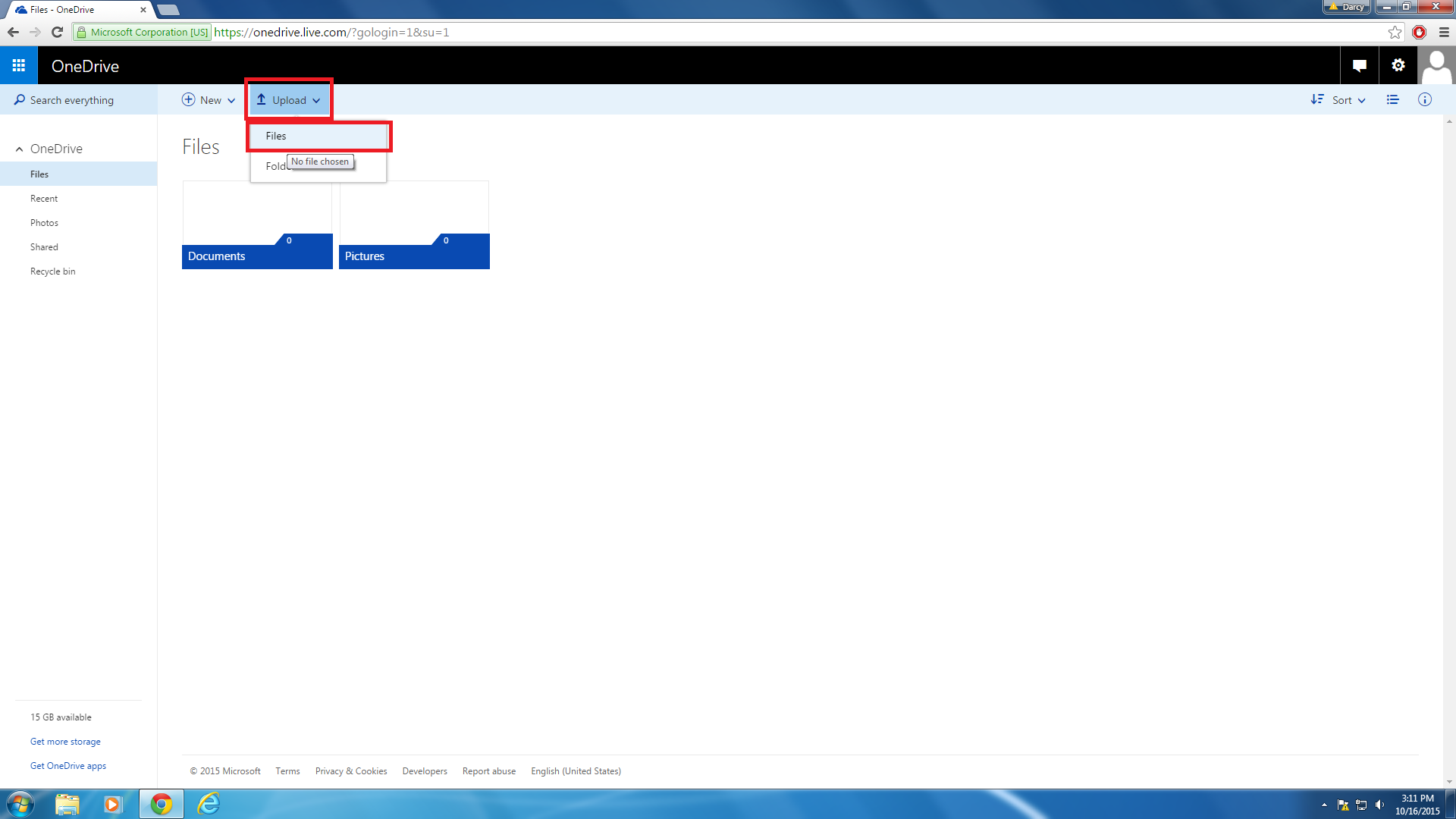Choose Files from the Upload menu
The image size is (1456, 819).
tap(319, 136)
